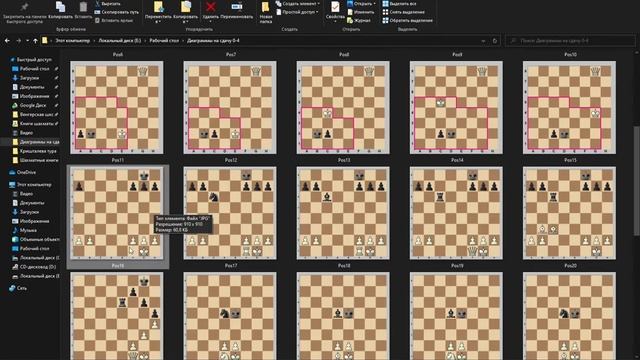Click Select none (Снять выделение)
Image resolution: width=640 pixels, height=360 pixels.
[404, 12]
